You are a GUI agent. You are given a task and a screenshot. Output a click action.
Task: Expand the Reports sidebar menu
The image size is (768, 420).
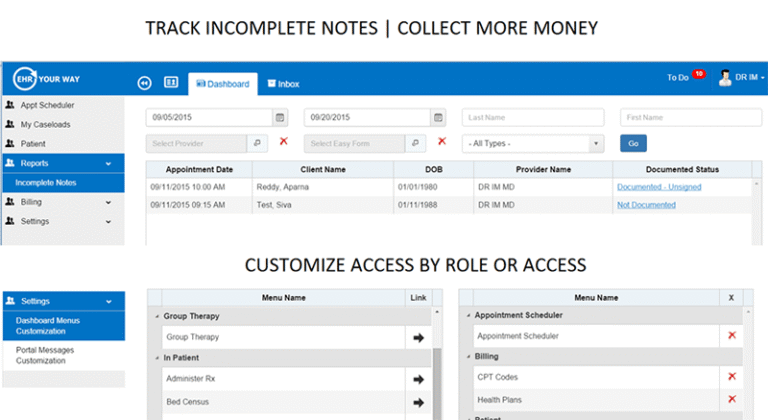[63, 163]
